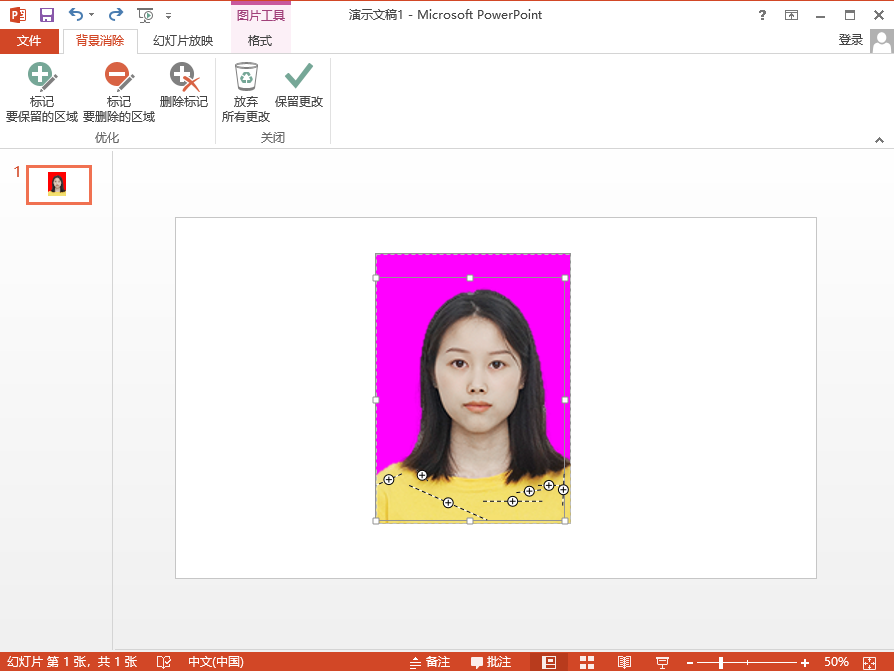Open the 批注 comments pane
Image resolution: width=894 pixels, height=671 pixels.
tap(491, 662)
